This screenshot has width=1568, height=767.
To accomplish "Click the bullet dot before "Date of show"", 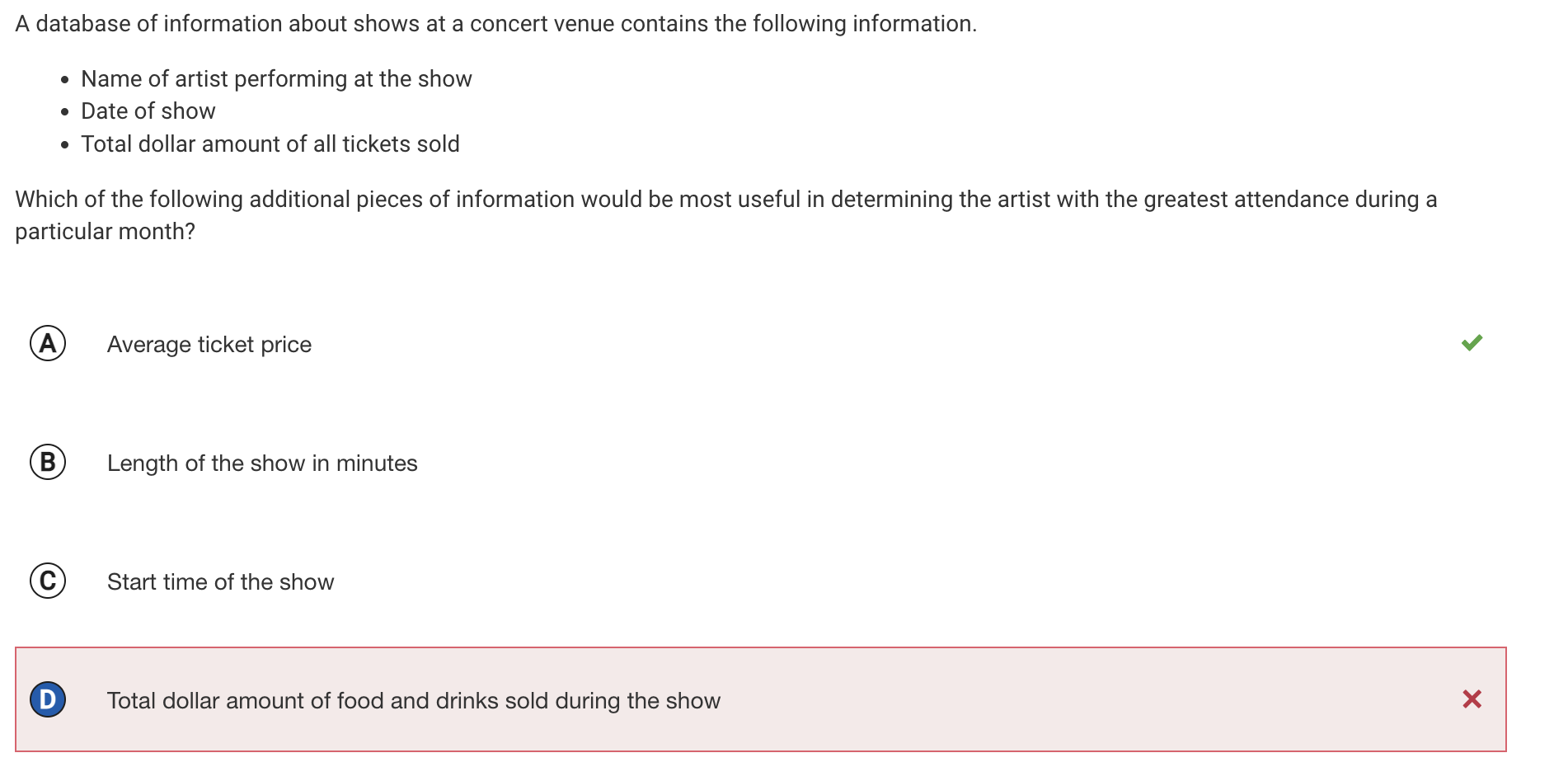I will (65, 112).
